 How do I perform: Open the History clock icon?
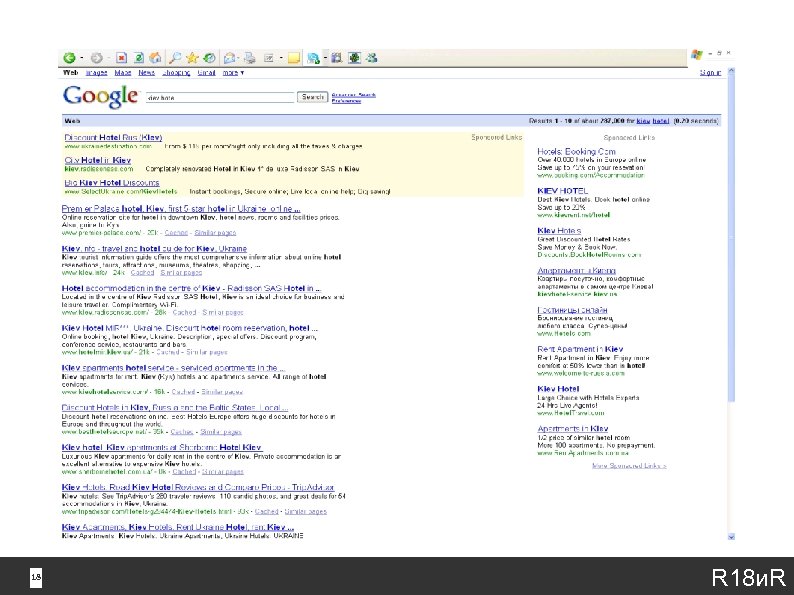tap(209, 58)
